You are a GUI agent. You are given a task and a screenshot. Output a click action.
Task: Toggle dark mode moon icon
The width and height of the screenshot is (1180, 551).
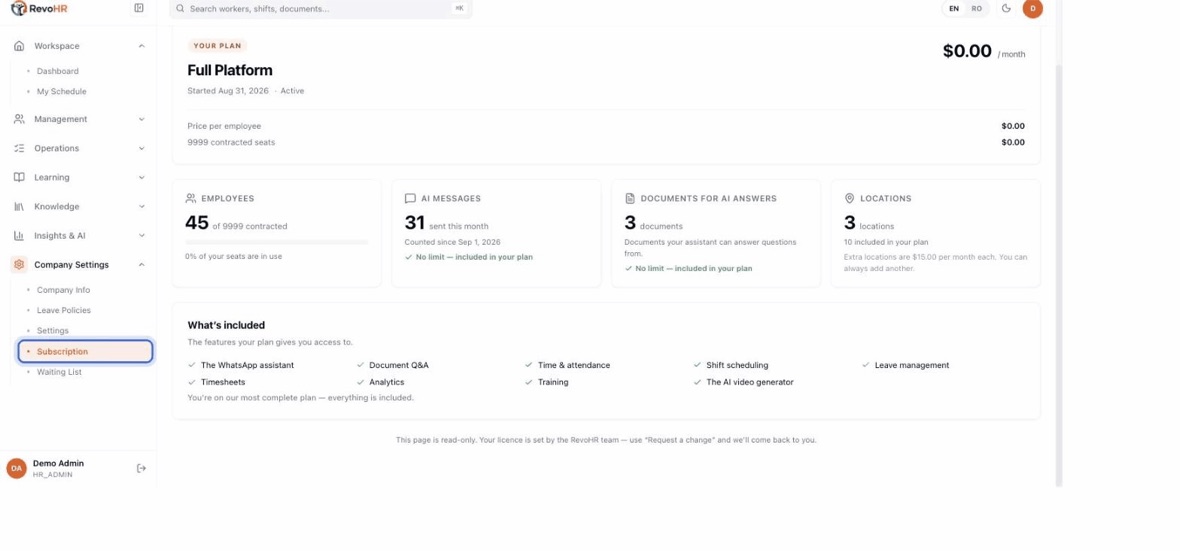pyautogui.click(x=1006, y=8)
